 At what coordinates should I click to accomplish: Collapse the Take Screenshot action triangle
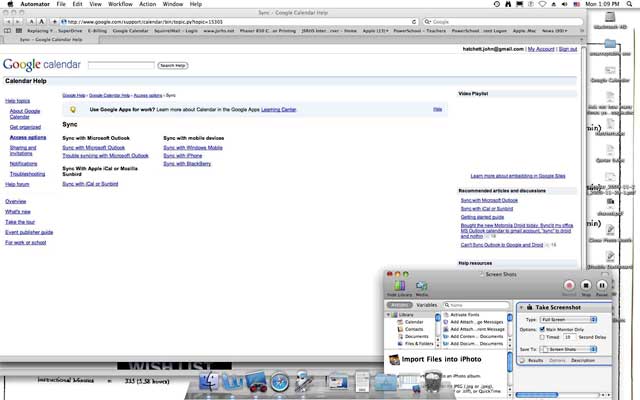pos(521,305)
